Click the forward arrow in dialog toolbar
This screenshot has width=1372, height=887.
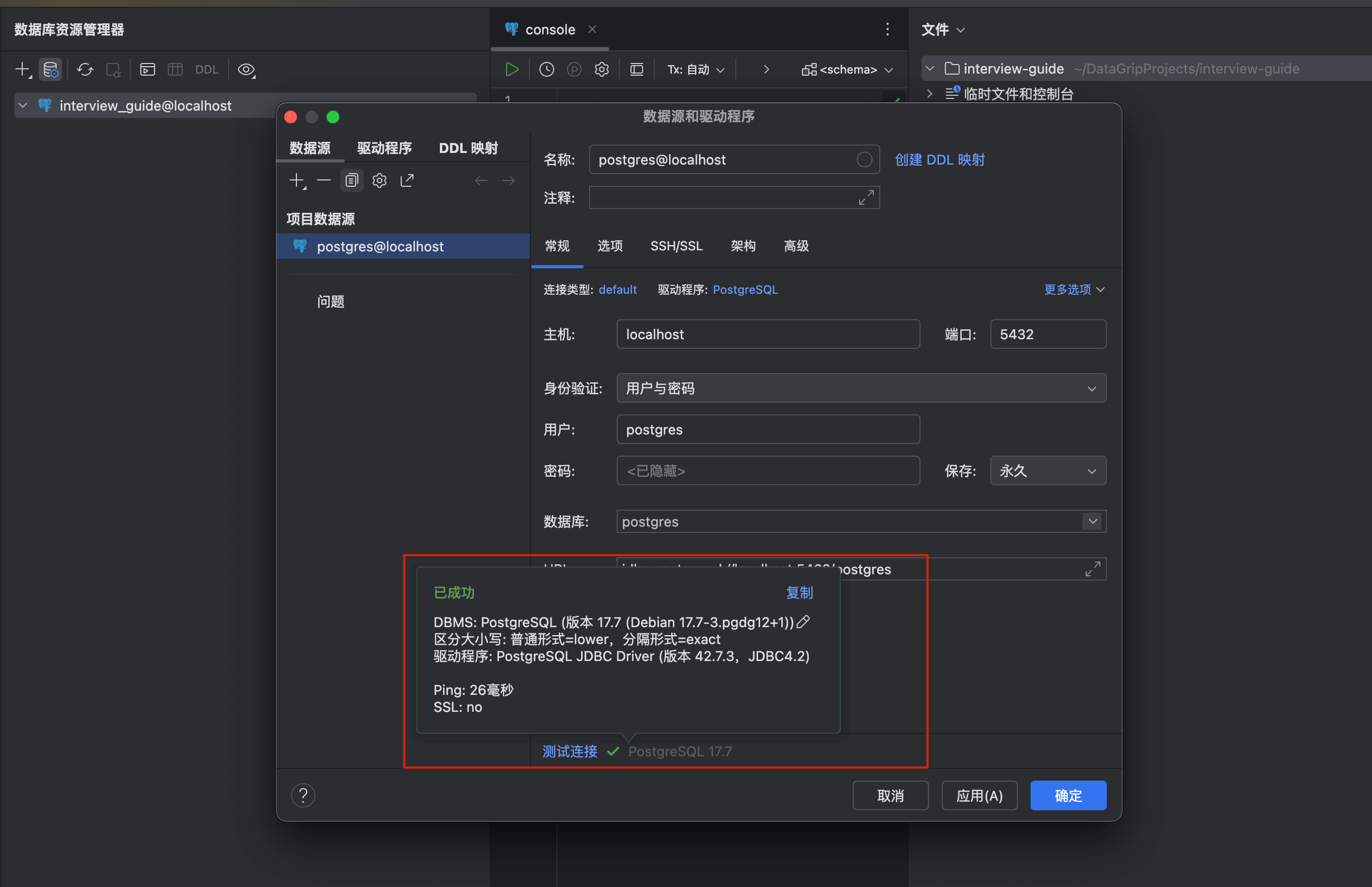(x=508, y=181)
